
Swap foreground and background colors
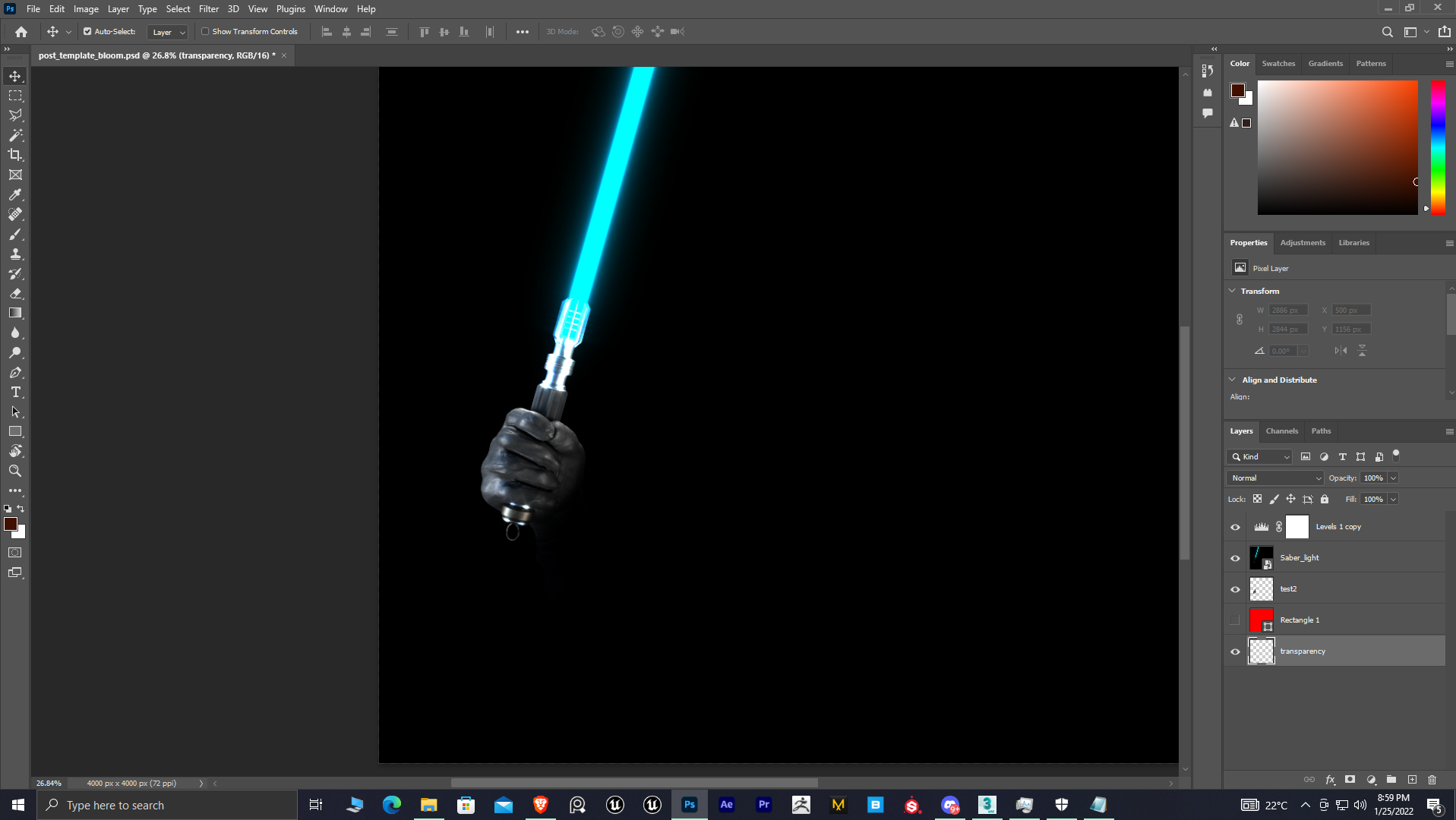(x=21, y=509)
